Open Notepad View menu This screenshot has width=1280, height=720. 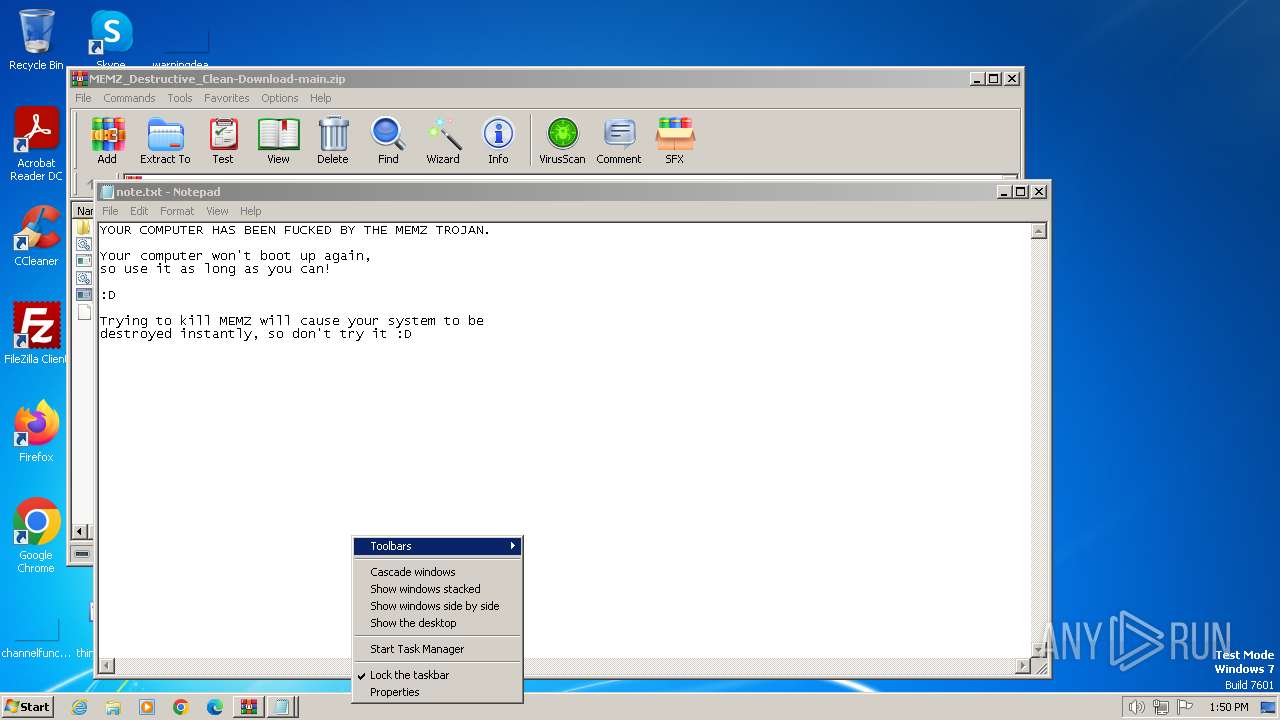pyautogui.click(x=217, y=211)
